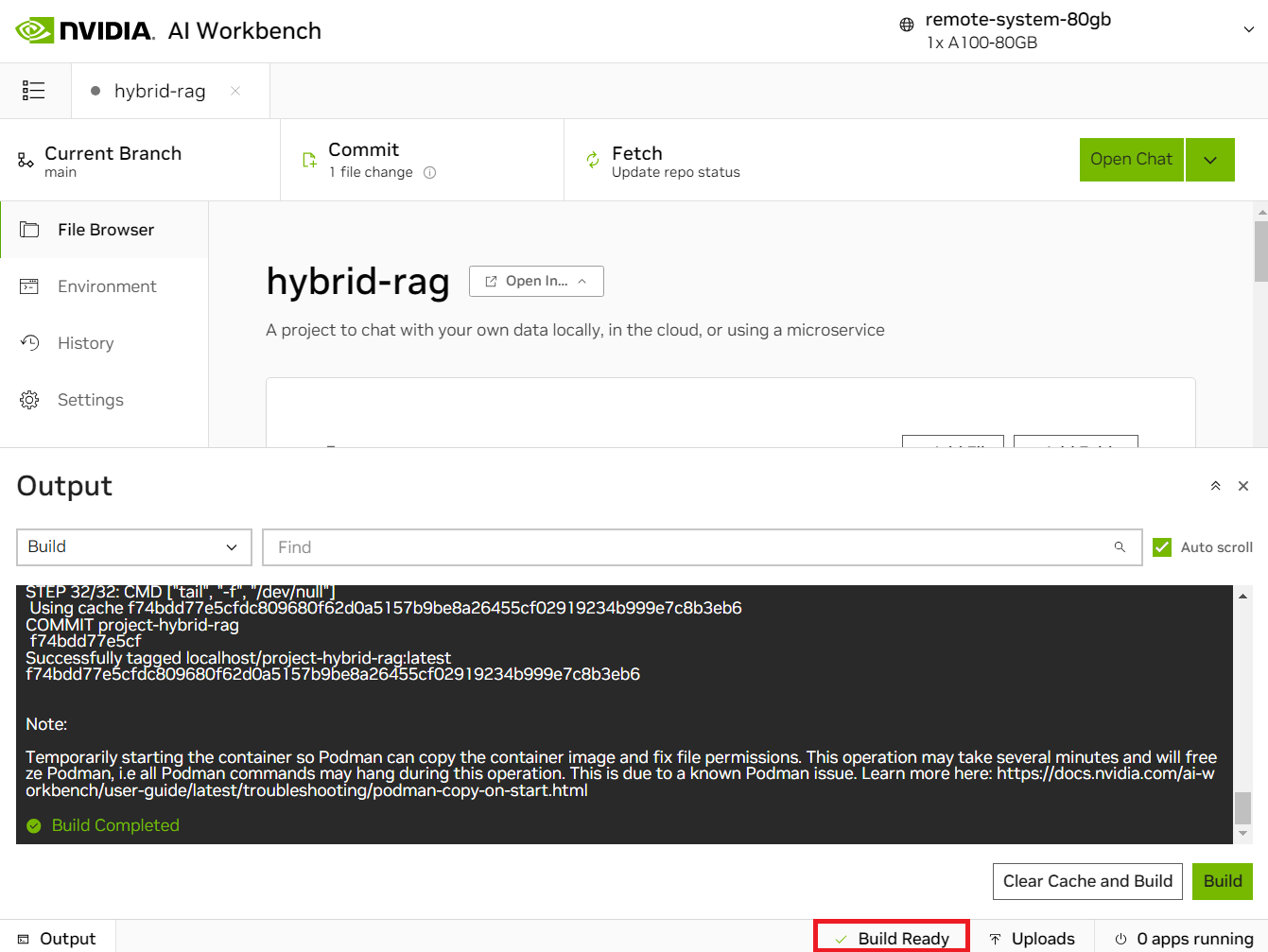Click the Environment terminal icon

(x=29, y=286)
